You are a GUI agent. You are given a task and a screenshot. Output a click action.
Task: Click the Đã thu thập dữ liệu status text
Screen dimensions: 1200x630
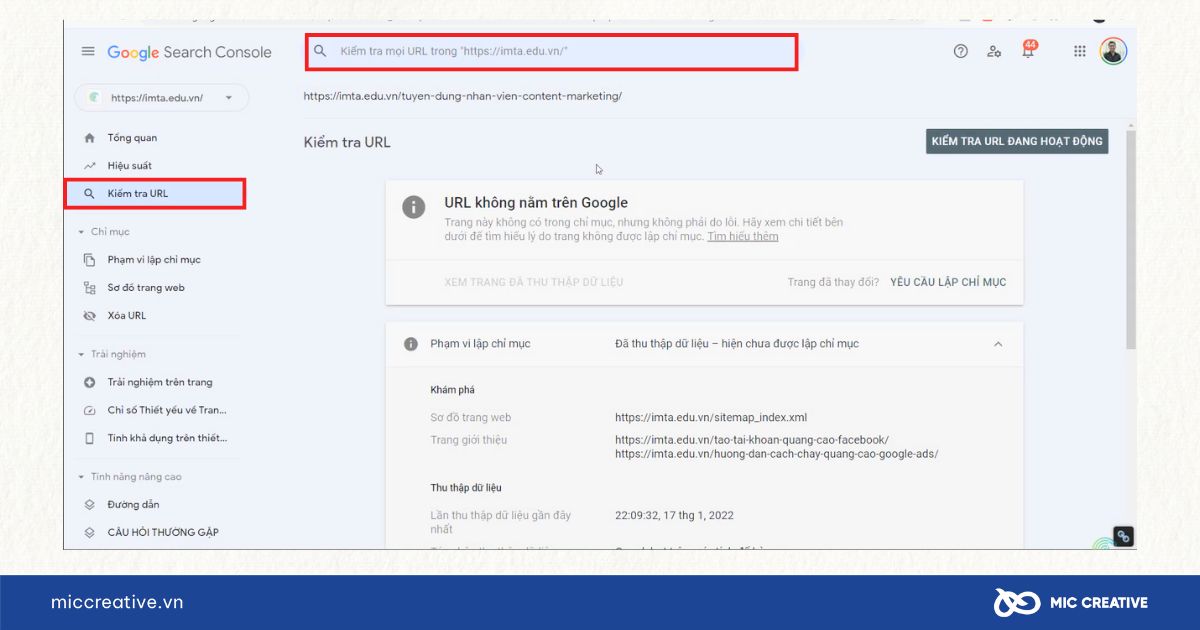(737, 344)
